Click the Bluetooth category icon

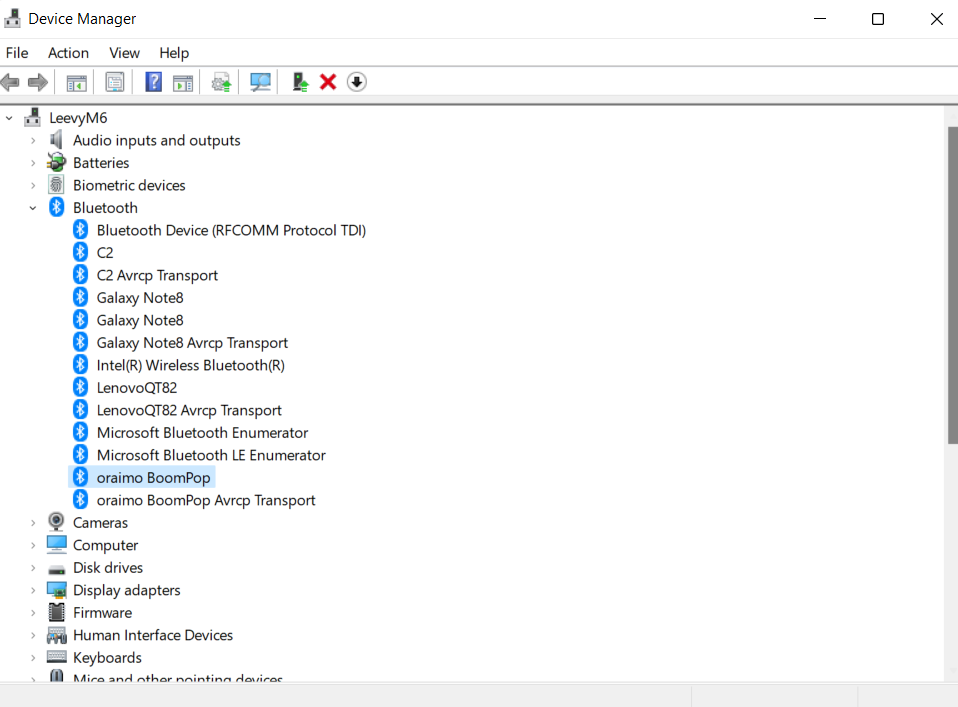click(x=57, y=207)
